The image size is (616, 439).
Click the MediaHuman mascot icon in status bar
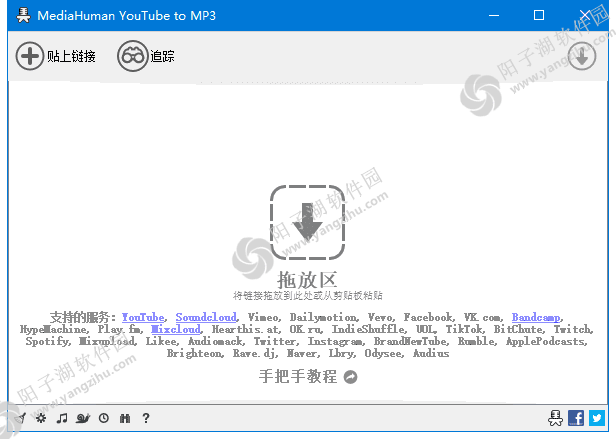coord(555,418)
